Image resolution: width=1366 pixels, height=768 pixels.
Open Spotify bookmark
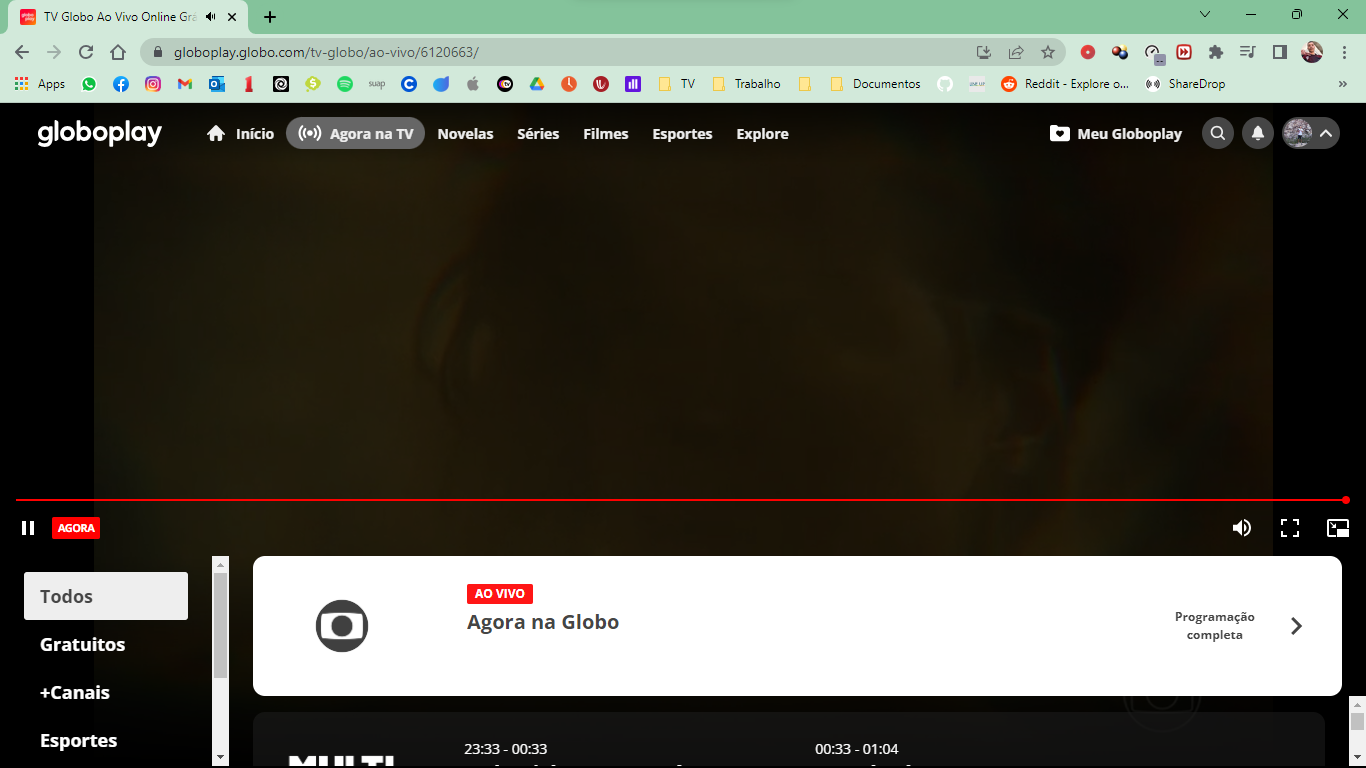345,84
